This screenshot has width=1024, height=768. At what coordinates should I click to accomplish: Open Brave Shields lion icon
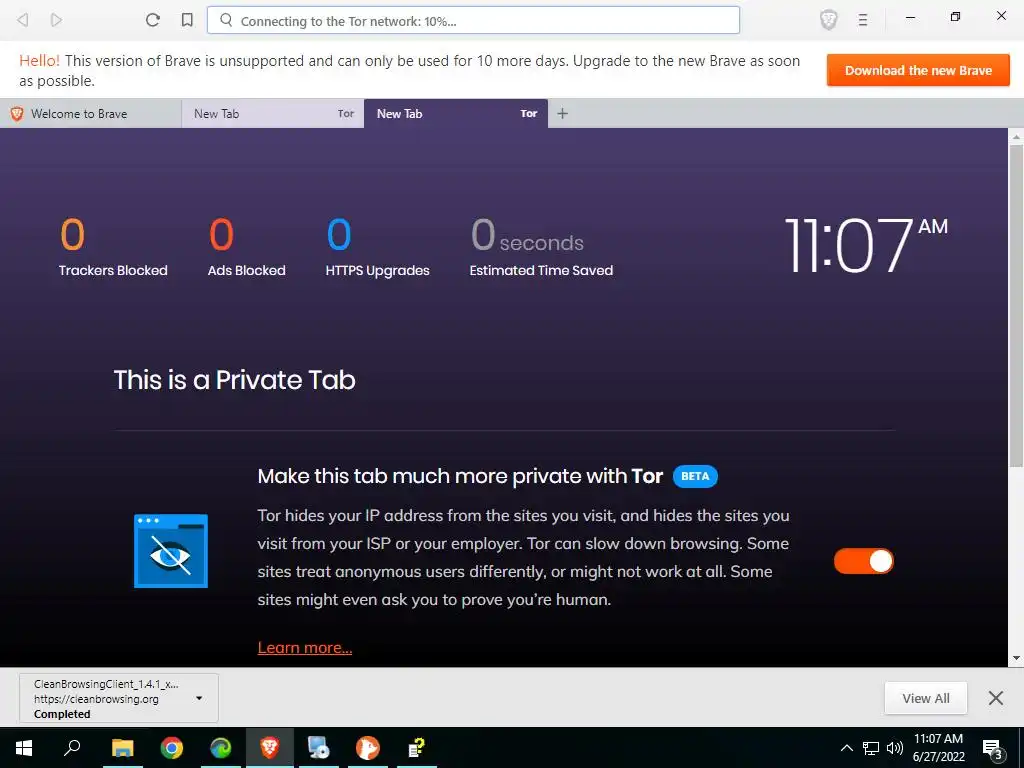click(828, 20)
